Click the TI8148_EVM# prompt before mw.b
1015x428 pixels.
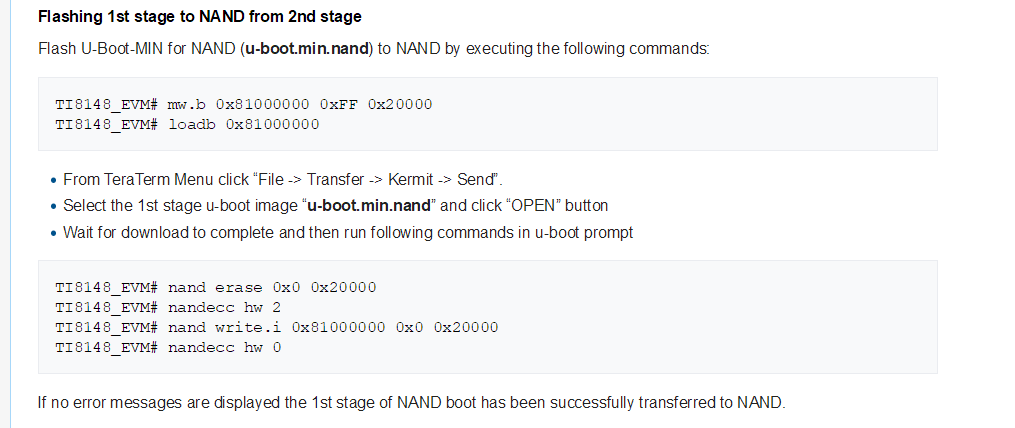(x=106, y=104)
